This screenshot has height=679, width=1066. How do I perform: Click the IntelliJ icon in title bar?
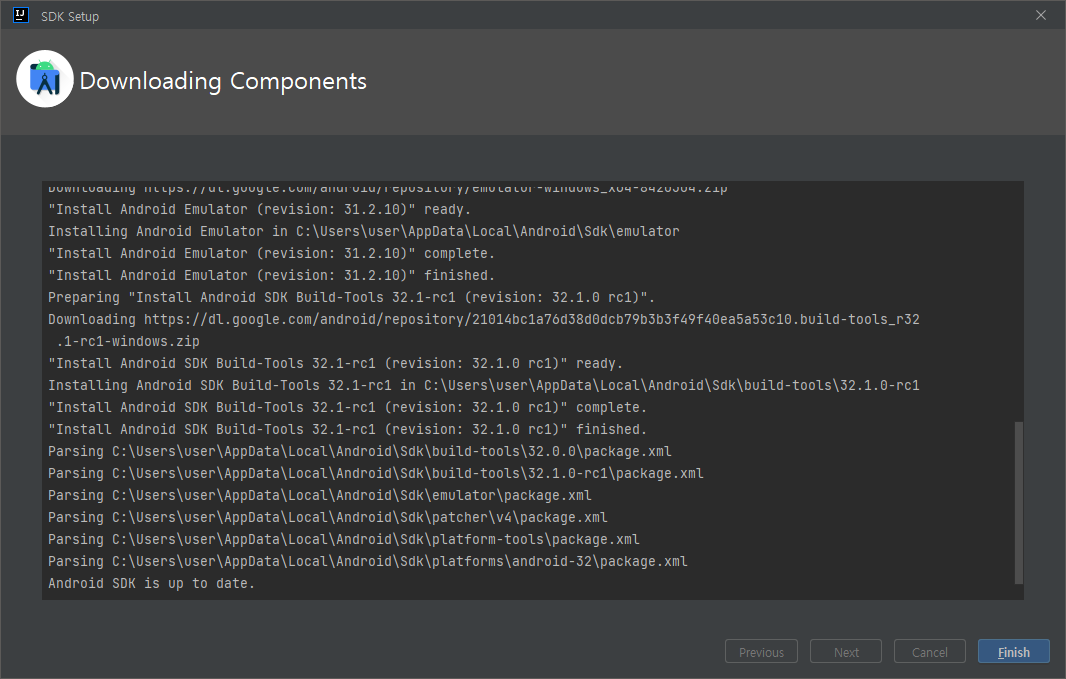pyautogui.click(x=20, y=15)
